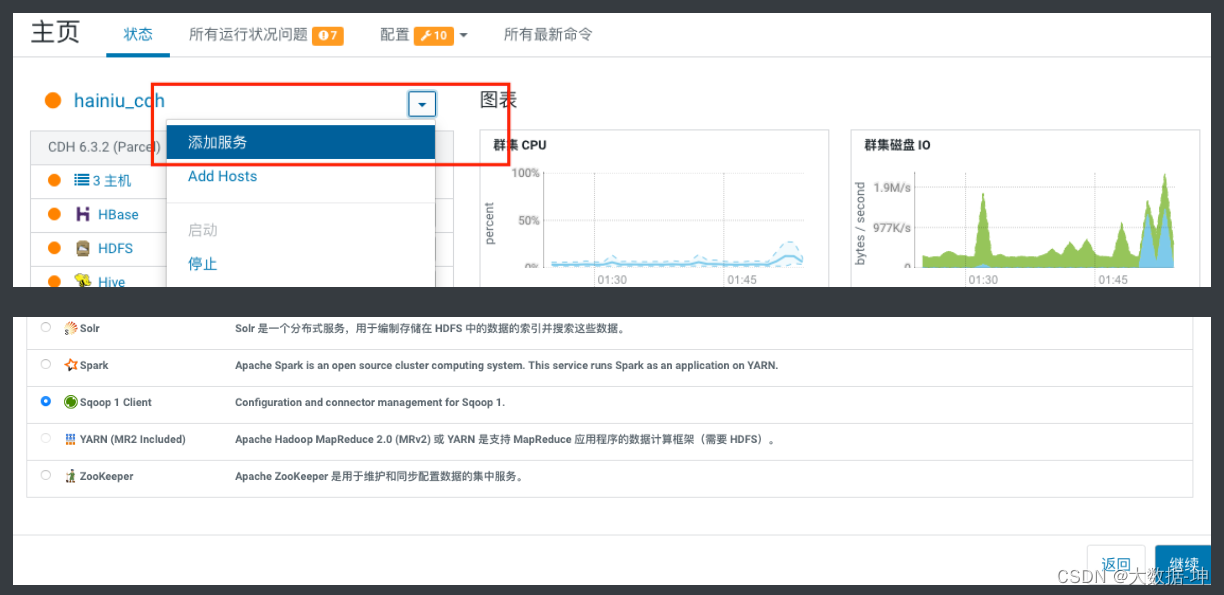Click the Sqoop 1 Client description text

click(x=370, y=402)
